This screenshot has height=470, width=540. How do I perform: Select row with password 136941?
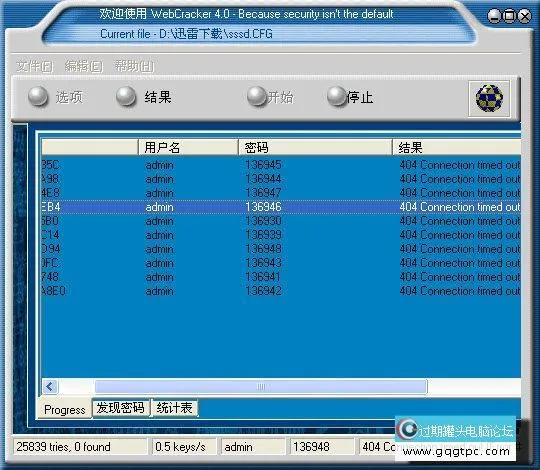click(281, 277)
